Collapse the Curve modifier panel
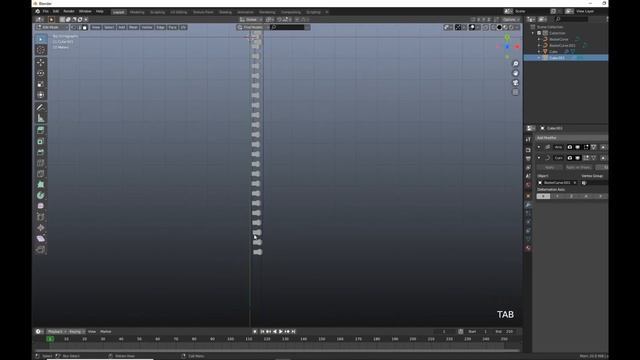 click(x=539, y=158)
